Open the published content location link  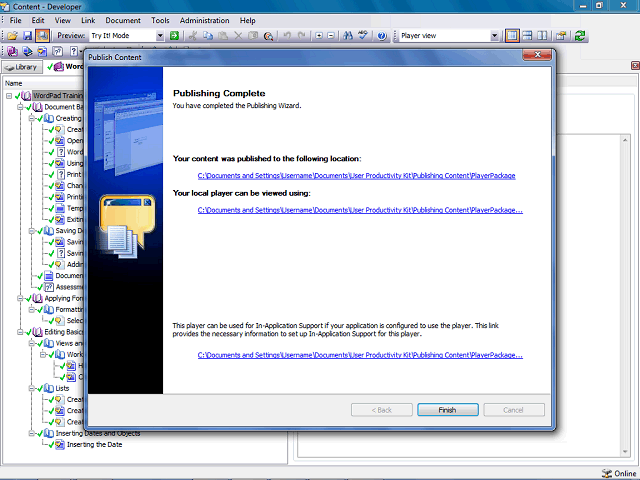click(356, 176)
